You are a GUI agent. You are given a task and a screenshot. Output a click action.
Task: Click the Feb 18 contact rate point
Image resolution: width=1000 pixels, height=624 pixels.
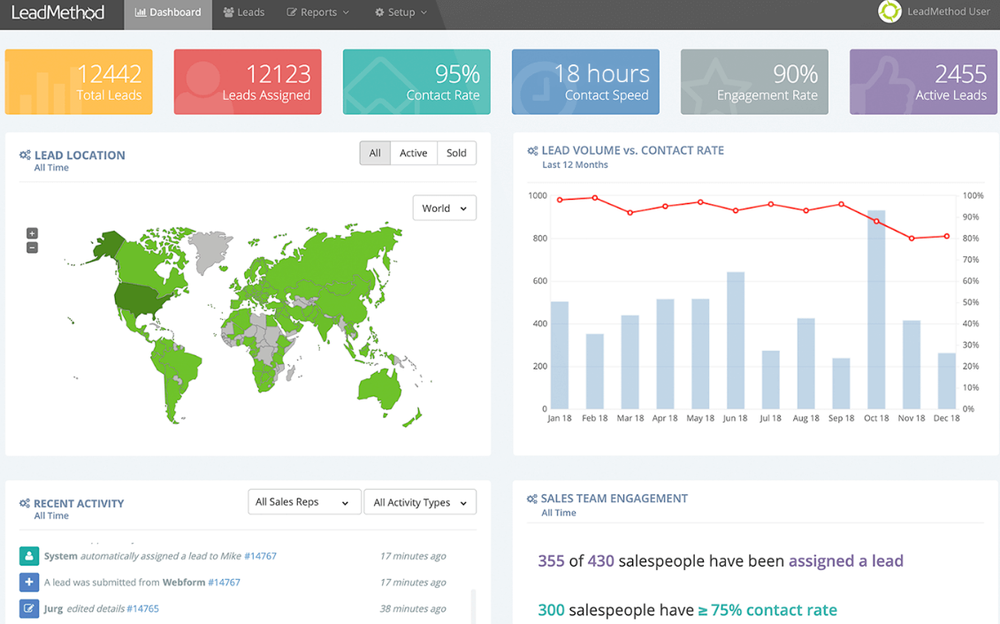(x=595, y=198)
